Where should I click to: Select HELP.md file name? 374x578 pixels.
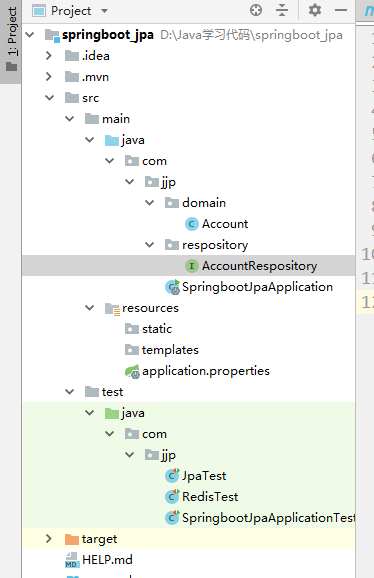point(107,560)
